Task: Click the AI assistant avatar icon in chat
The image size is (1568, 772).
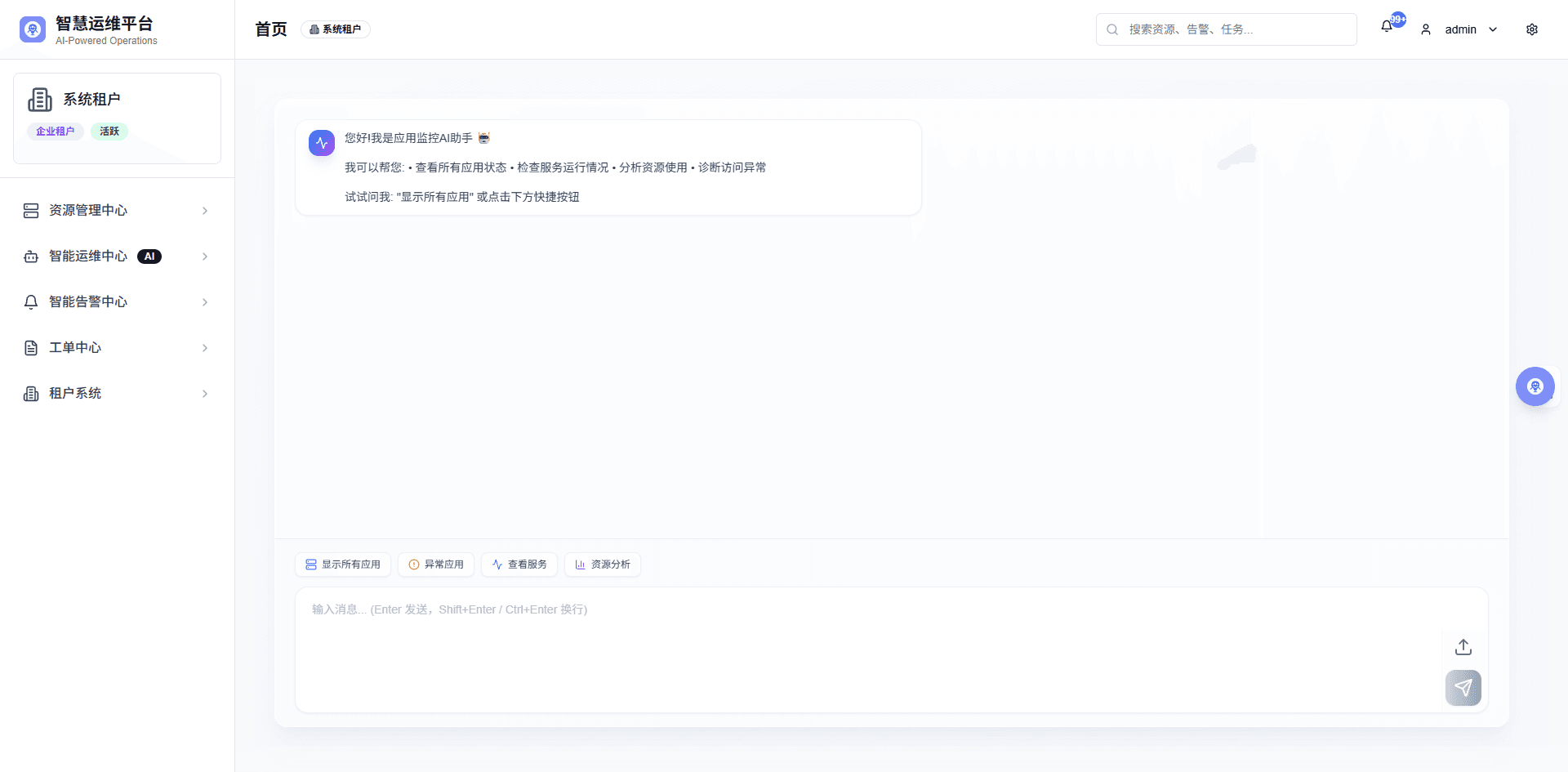Action: [322, 143]
